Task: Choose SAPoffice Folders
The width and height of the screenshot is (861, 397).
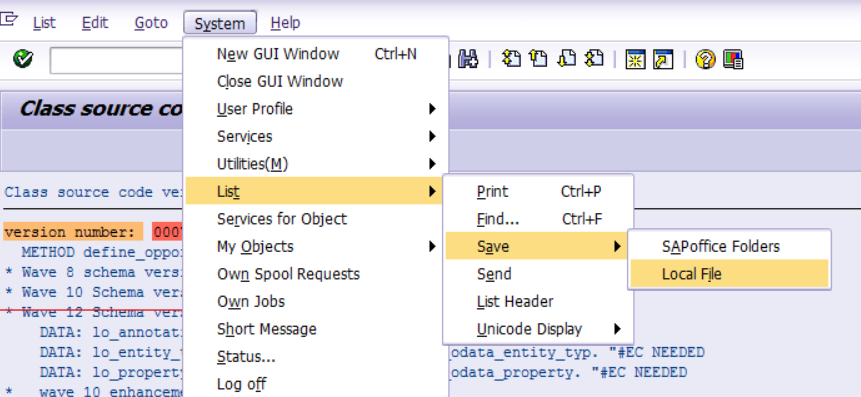Action: click(x=729, y=246)
